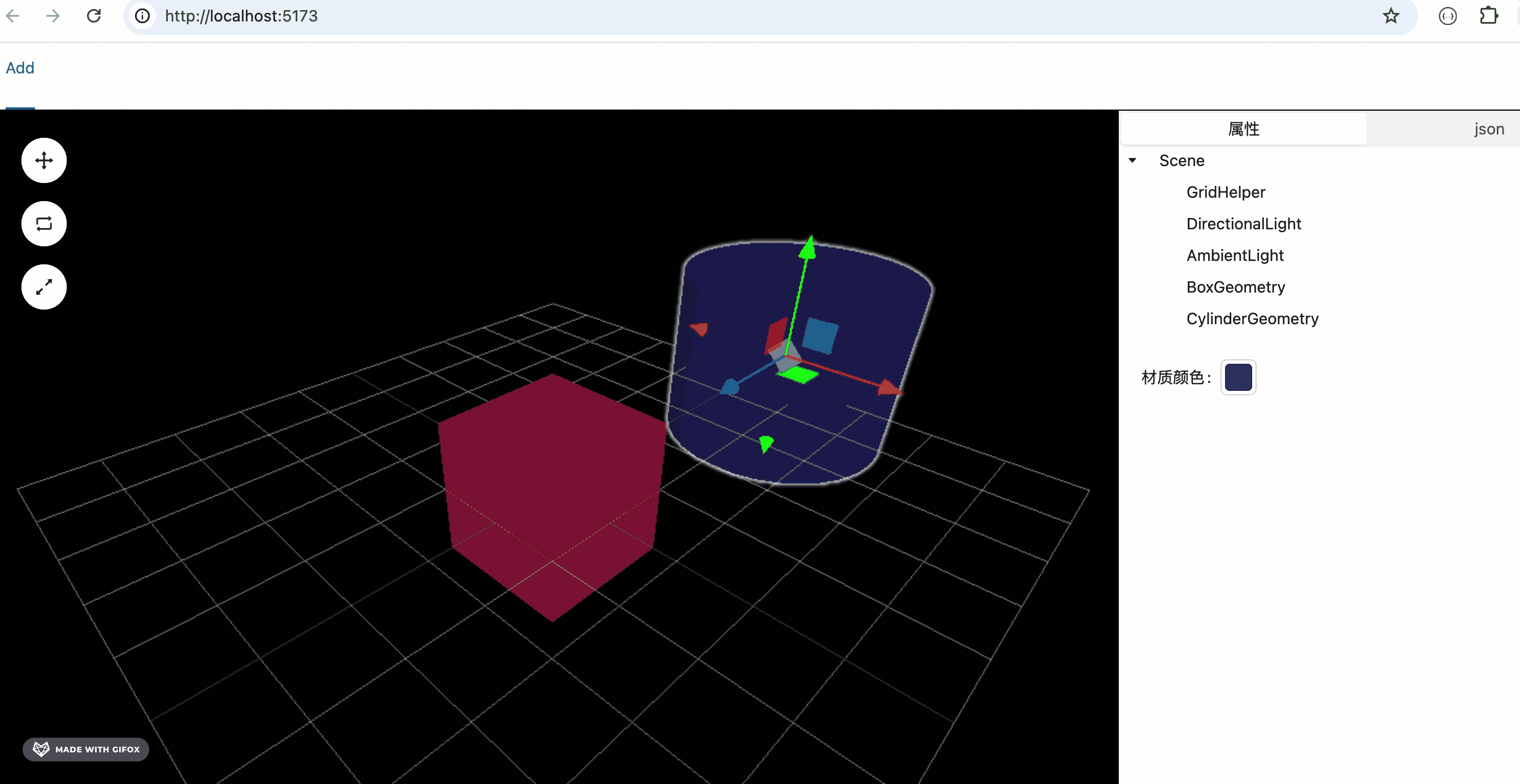Select the rotate mode button

44,224
